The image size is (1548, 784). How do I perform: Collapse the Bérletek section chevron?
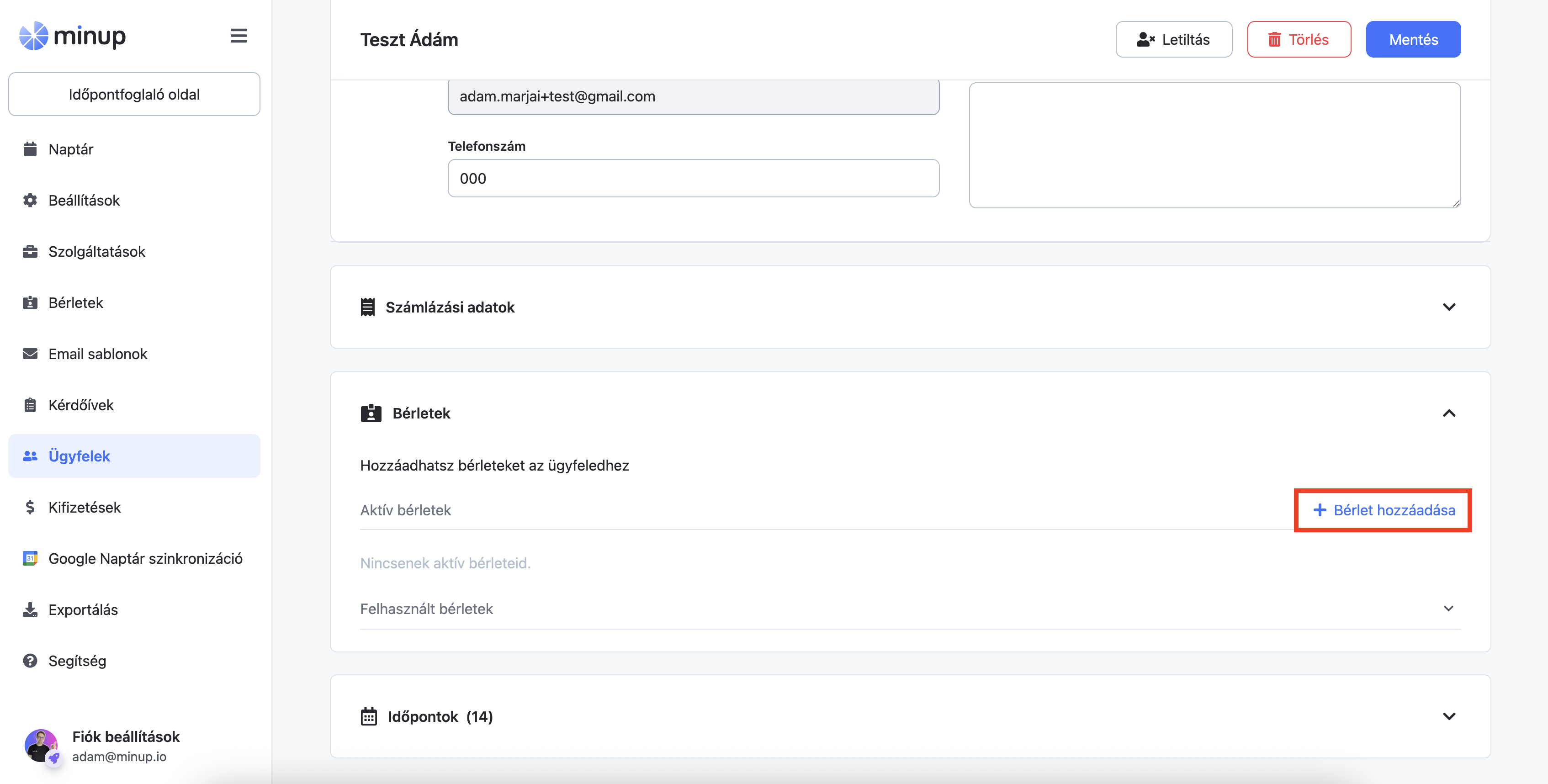pyautogui.click(x=1449, y=413)
